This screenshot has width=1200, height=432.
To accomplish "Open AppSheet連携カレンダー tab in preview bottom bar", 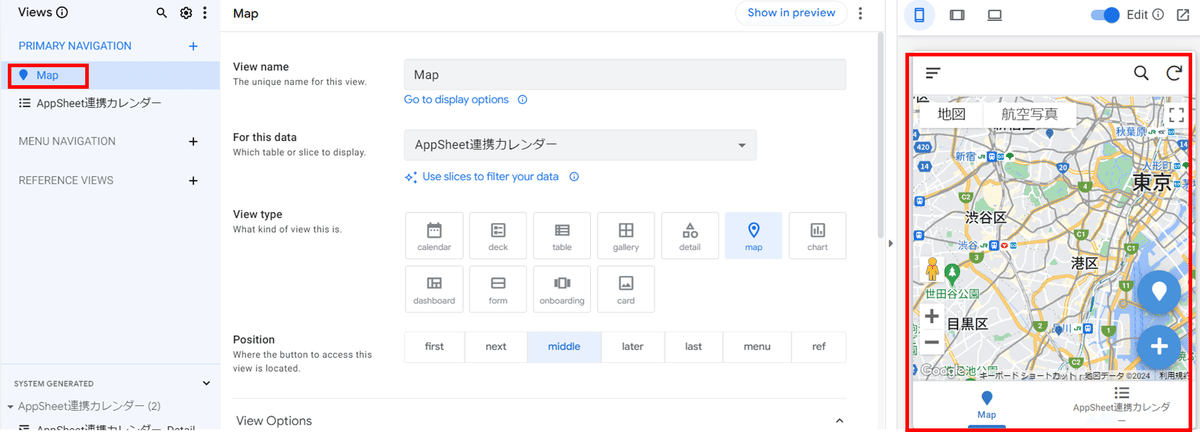I will (x=1121, y=405).
